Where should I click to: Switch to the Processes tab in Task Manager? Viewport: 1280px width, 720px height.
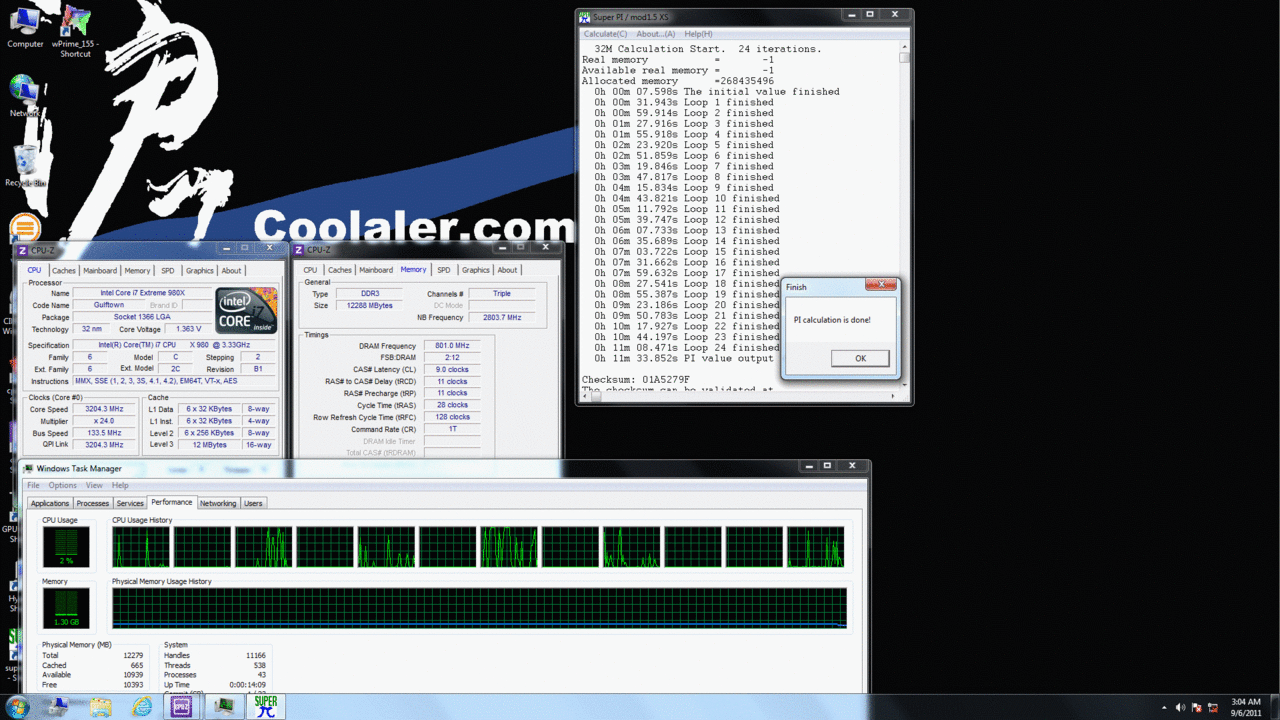coord(93,503)
